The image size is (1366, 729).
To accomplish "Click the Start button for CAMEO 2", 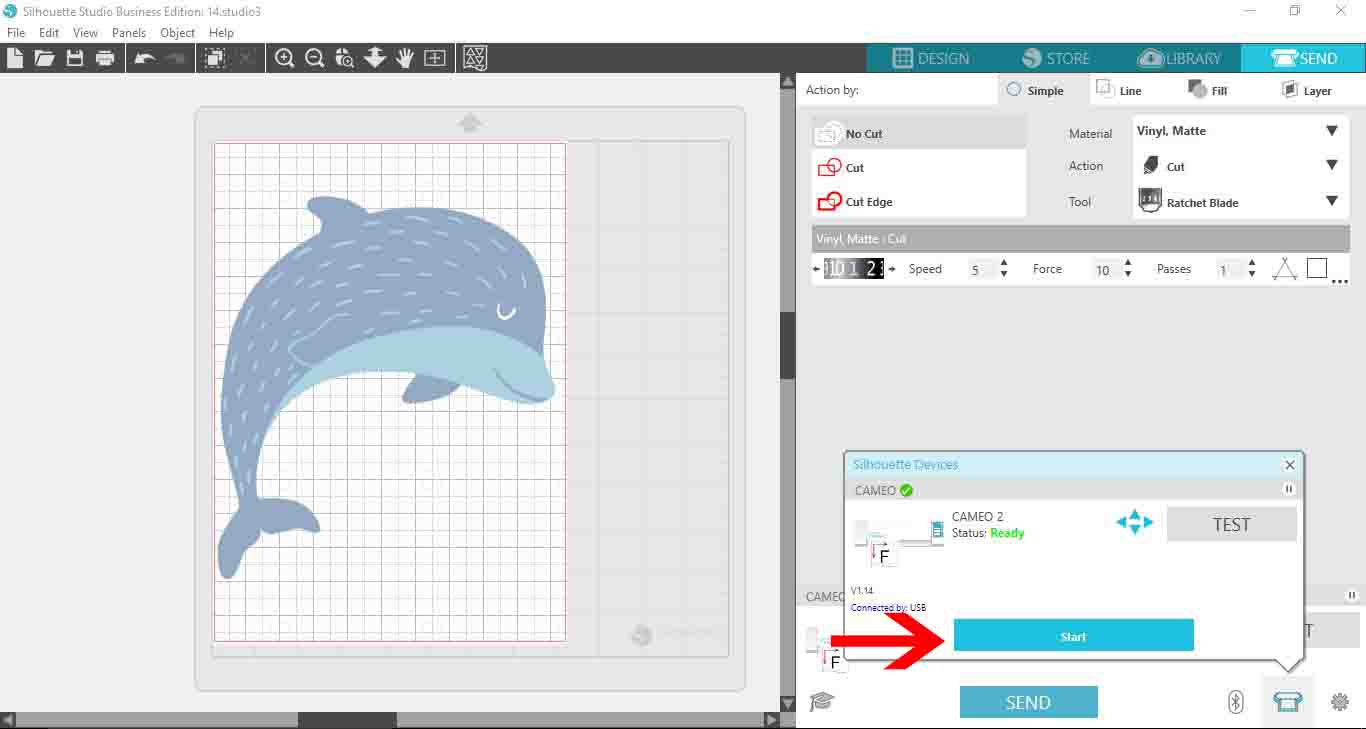I will click(x=1073, y=635).
